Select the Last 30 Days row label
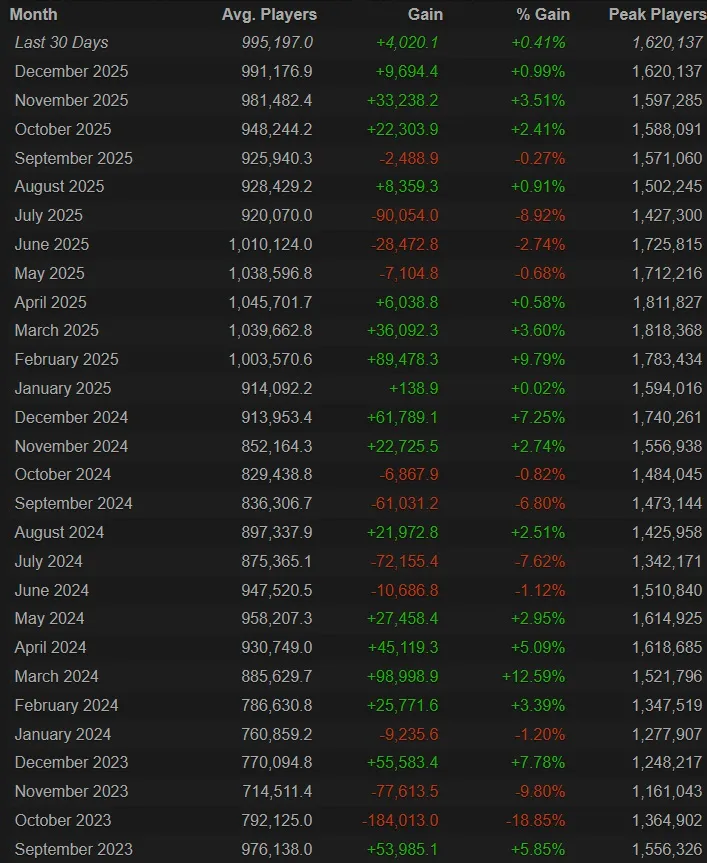Viewport: 707px width, 863px height. tap(61, 42)
